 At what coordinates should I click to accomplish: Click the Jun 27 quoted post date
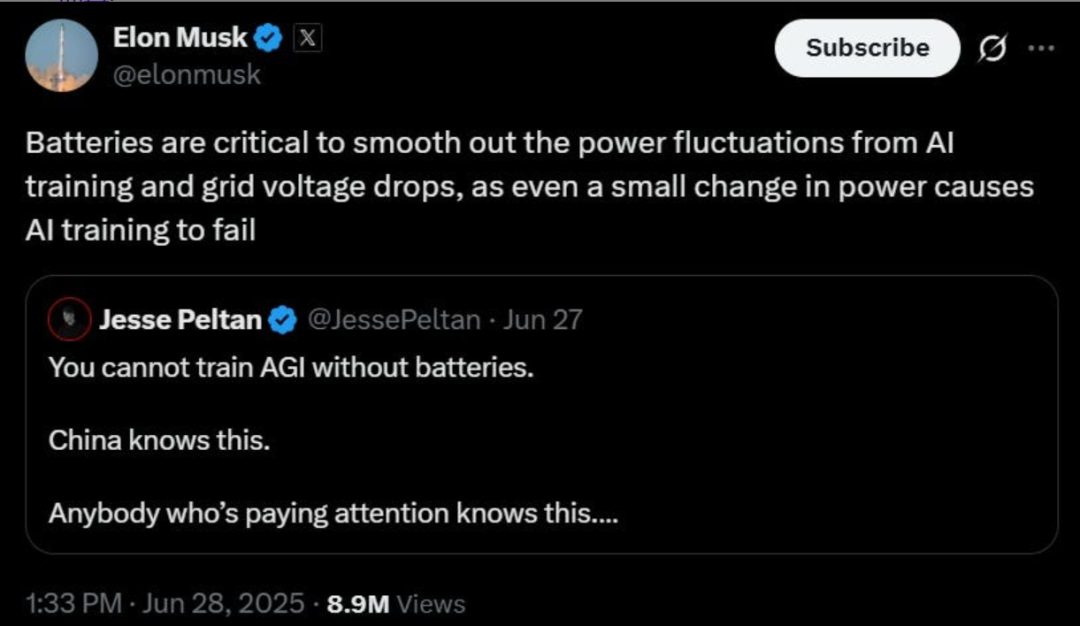tap(542, 320)
